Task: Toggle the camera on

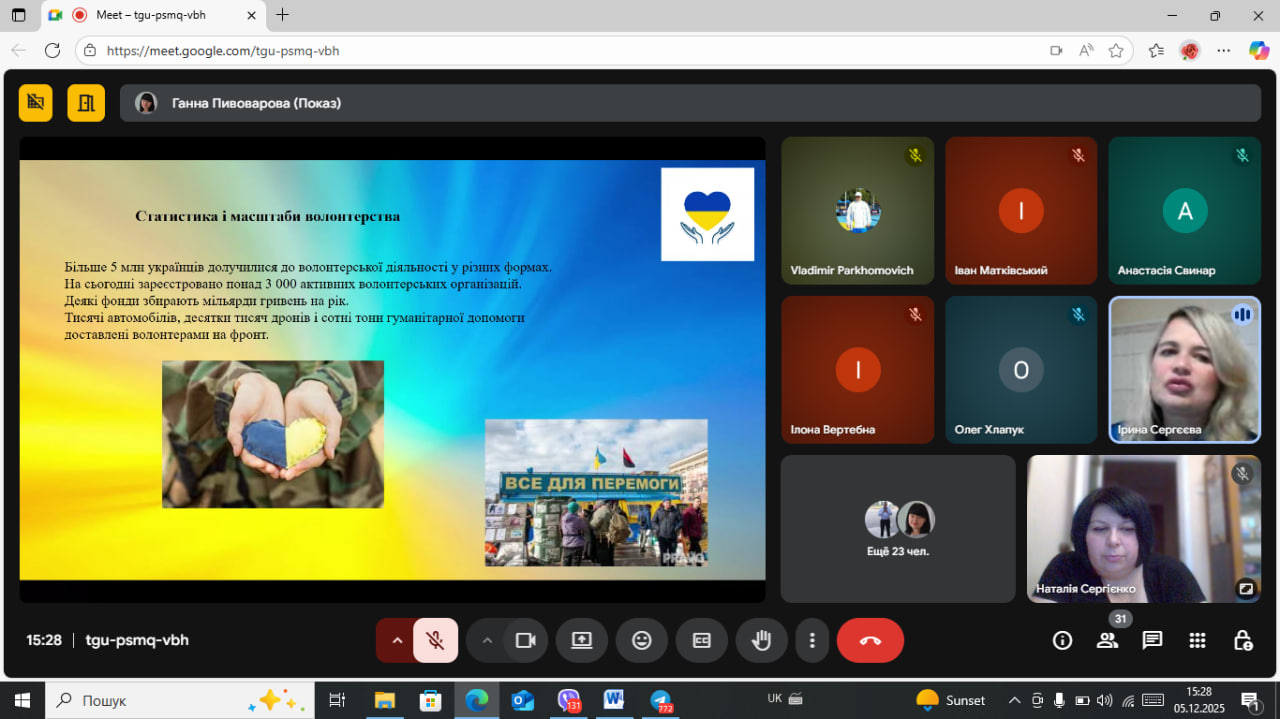Action: [x=525, y=640]
